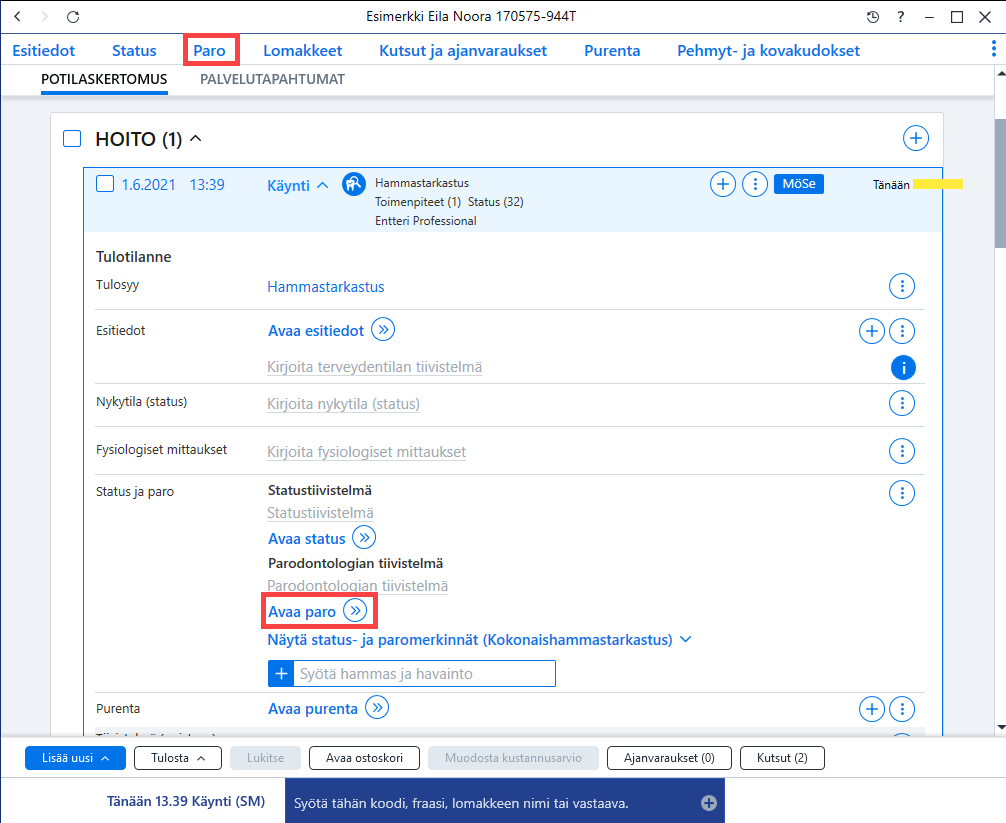This screenshot has height=823, width=1006.
Task: Click the Statustiivistelmä text field
Action: coord(320,513)
